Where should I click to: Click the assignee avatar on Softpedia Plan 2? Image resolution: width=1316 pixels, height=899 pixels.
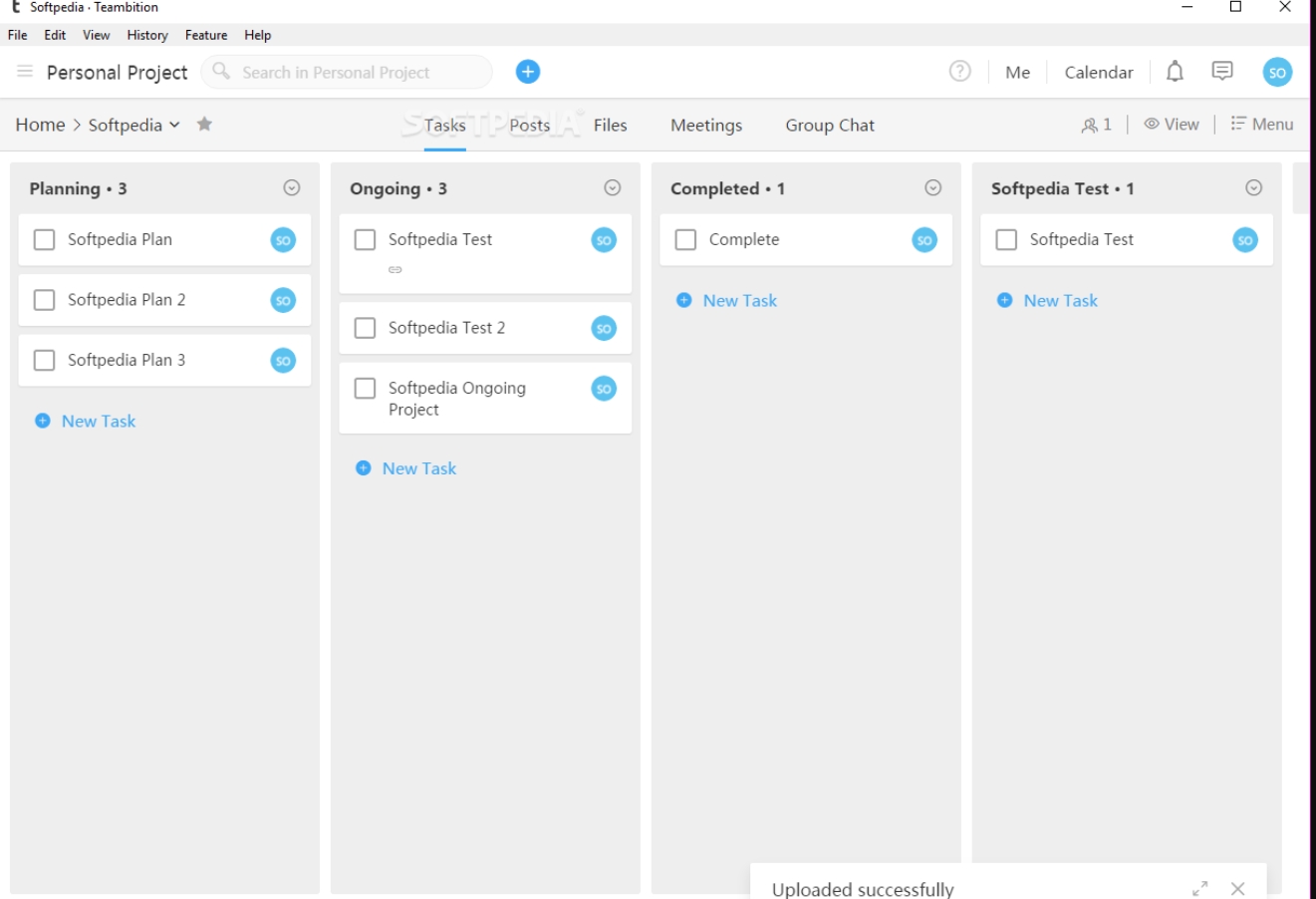pos(283,300)
